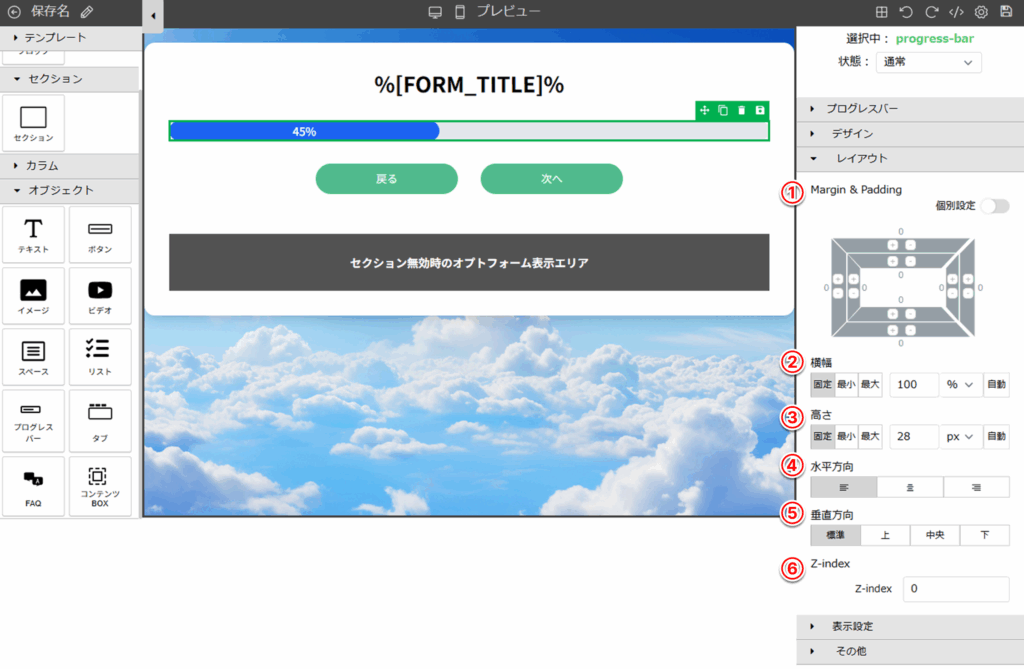1024x669 pixels.
Task: Toggle the 個別設定 switch
Action: point(994,206)
